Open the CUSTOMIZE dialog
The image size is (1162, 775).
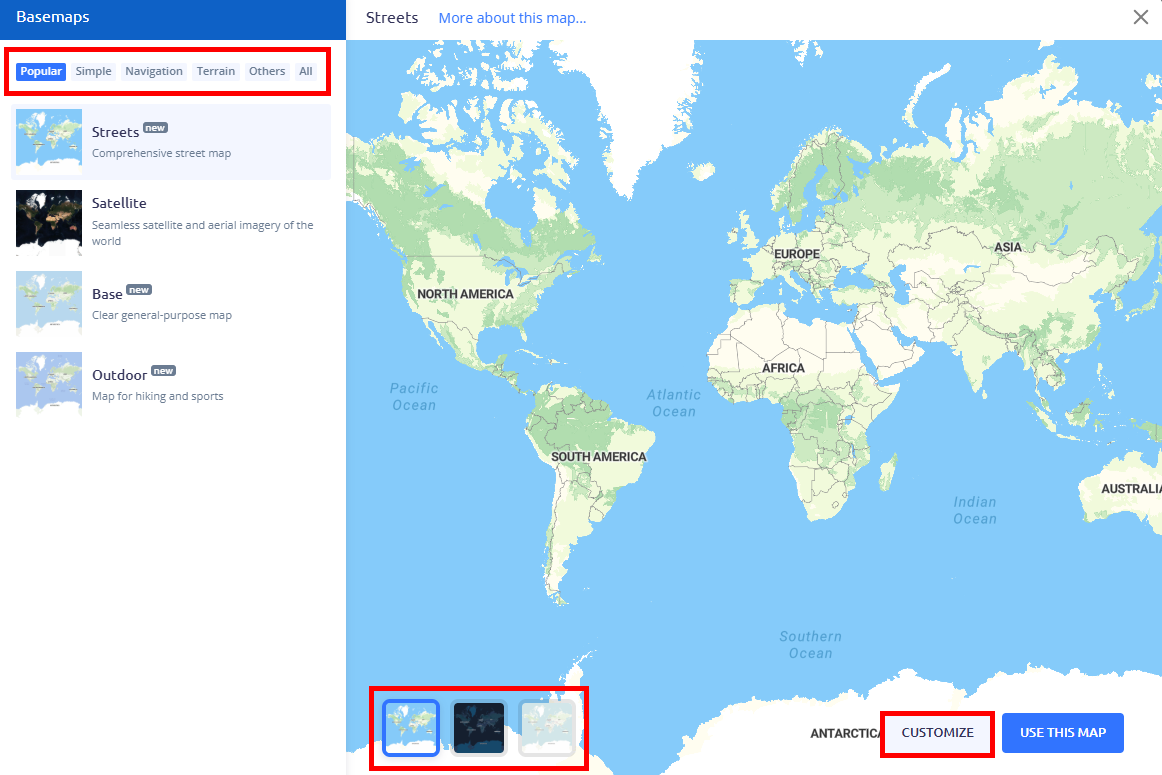click(937, 733)
